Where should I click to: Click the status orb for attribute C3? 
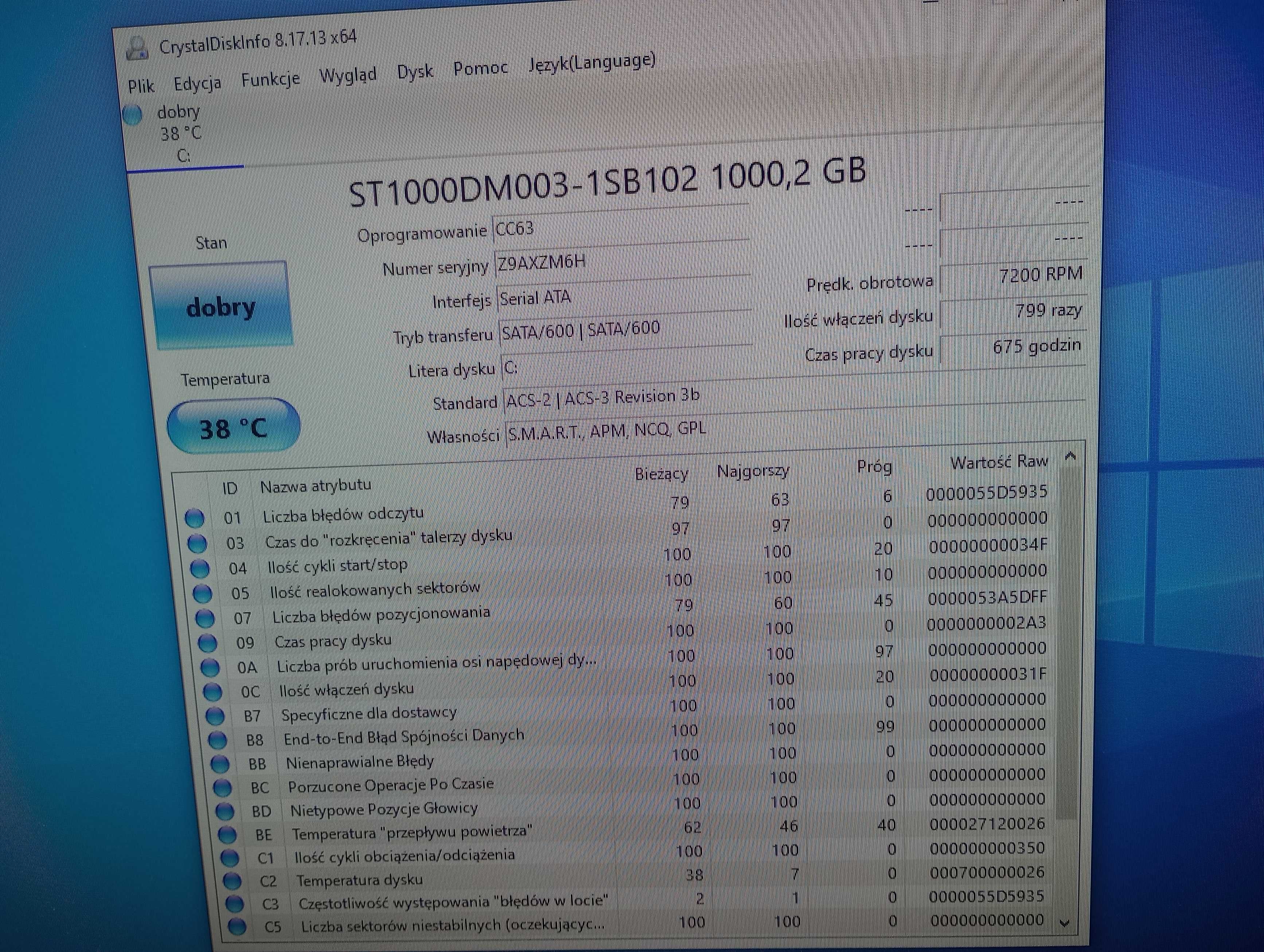tap(234, 904)
